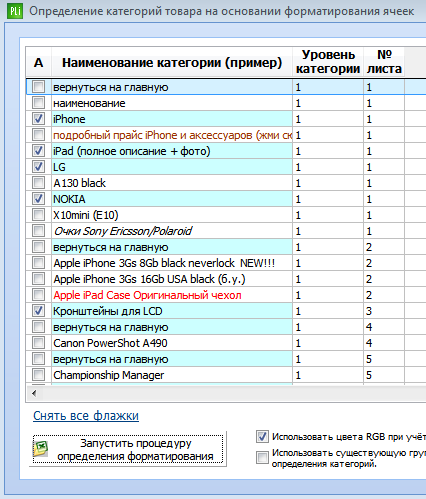Select «iPad (полное описание + фото)» row text
426x499 pixels.
click(x=132, y=151)
